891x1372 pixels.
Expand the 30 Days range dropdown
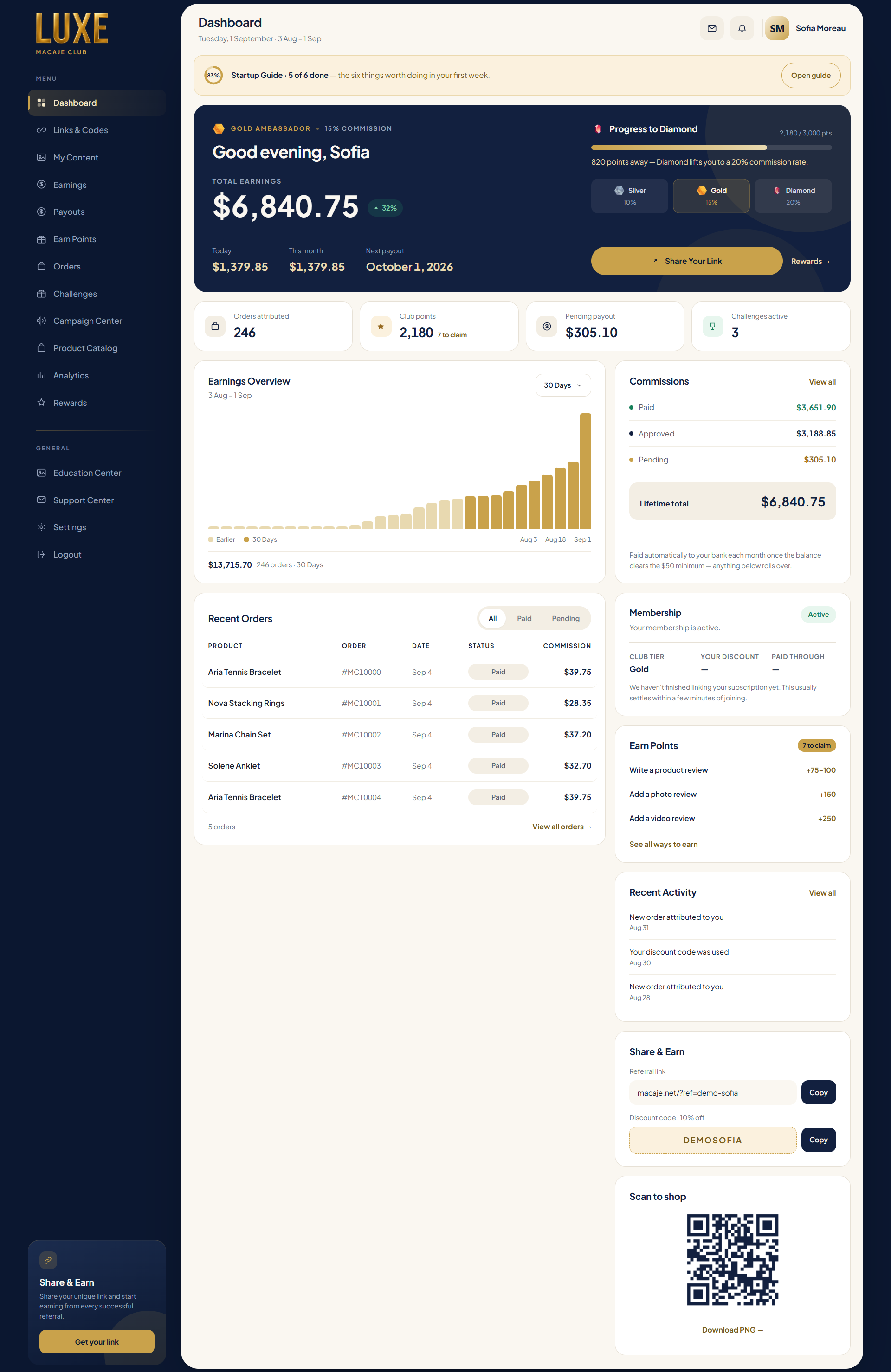563,385
